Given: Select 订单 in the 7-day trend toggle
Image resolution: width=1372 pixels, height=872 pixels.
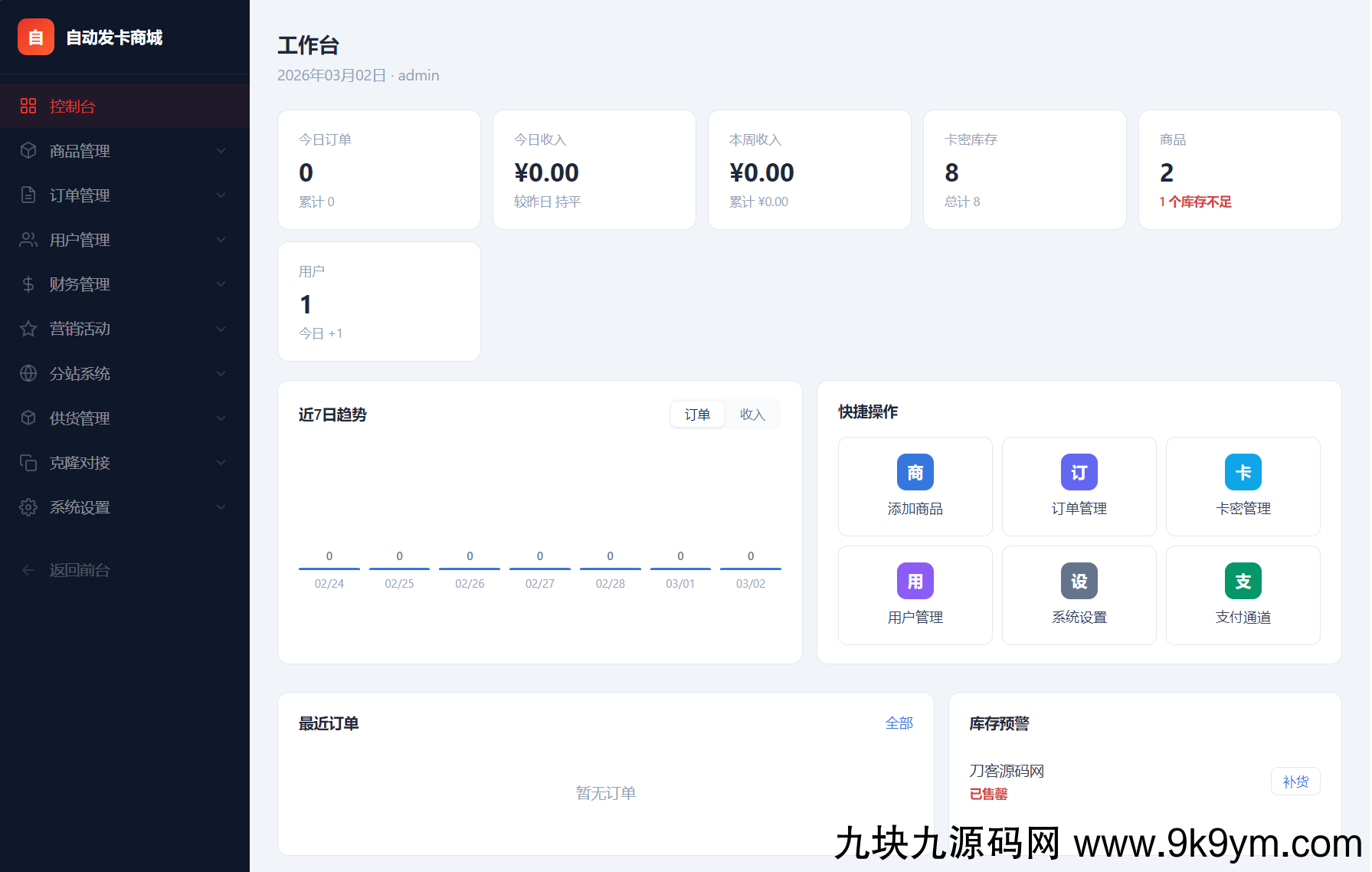Looking at the screenshot, I should coord(697,415).
